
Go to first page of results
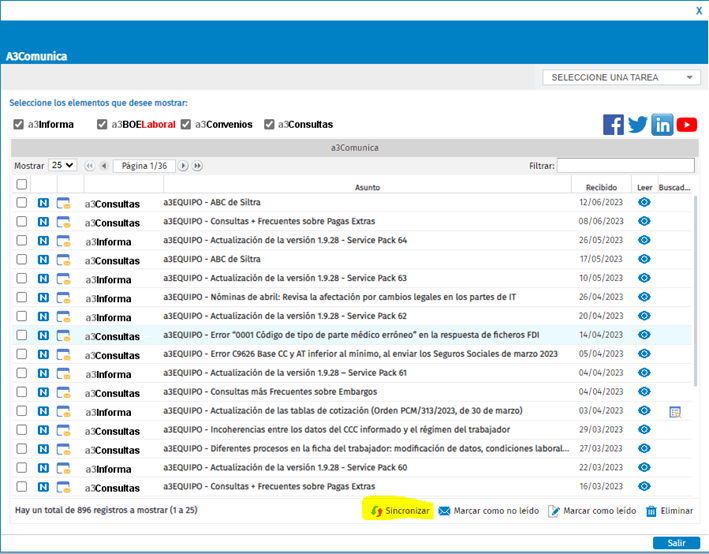click(x=90, y=166)
